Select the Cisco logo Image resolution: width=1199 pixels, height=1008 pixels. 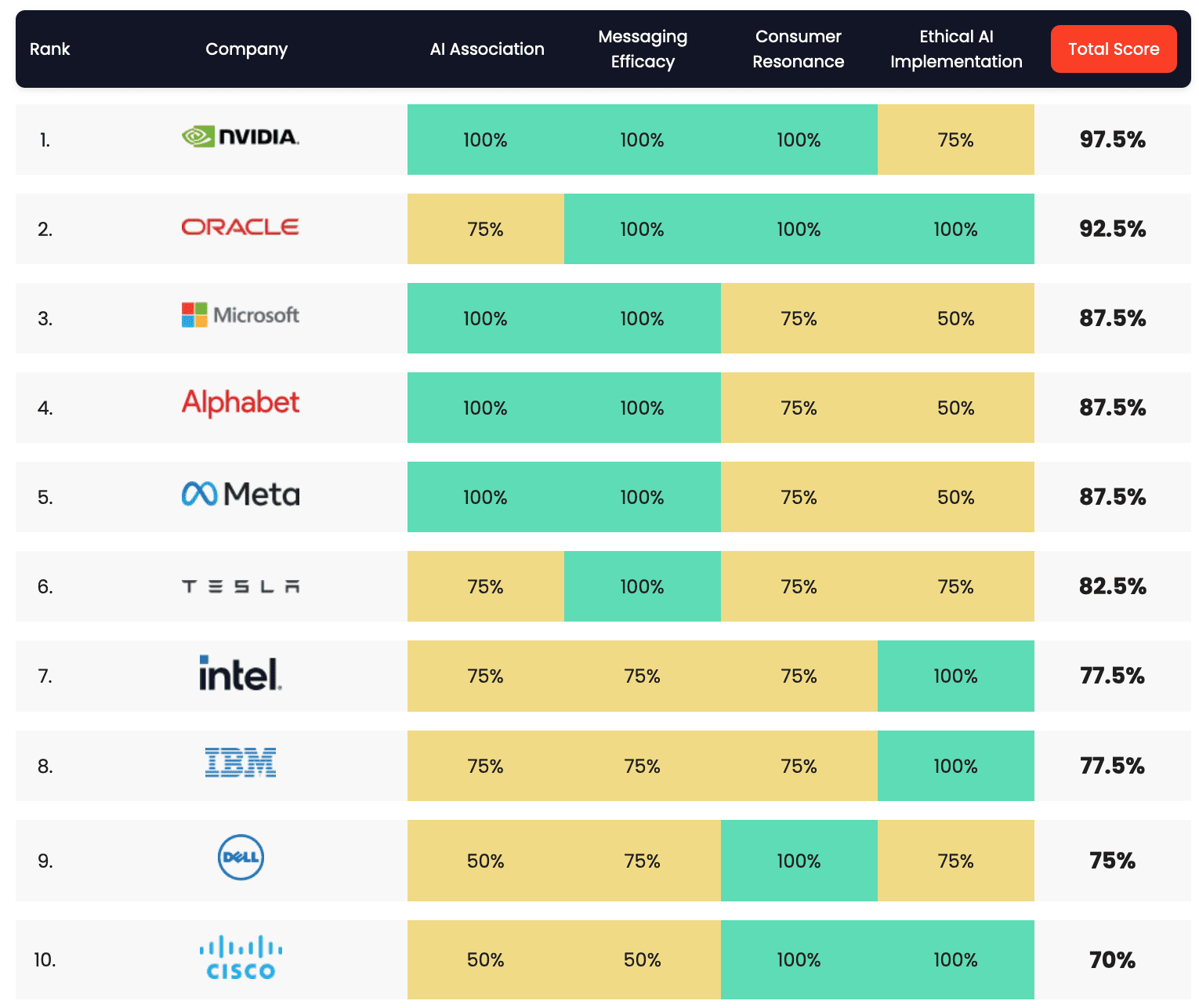point(240,957)
